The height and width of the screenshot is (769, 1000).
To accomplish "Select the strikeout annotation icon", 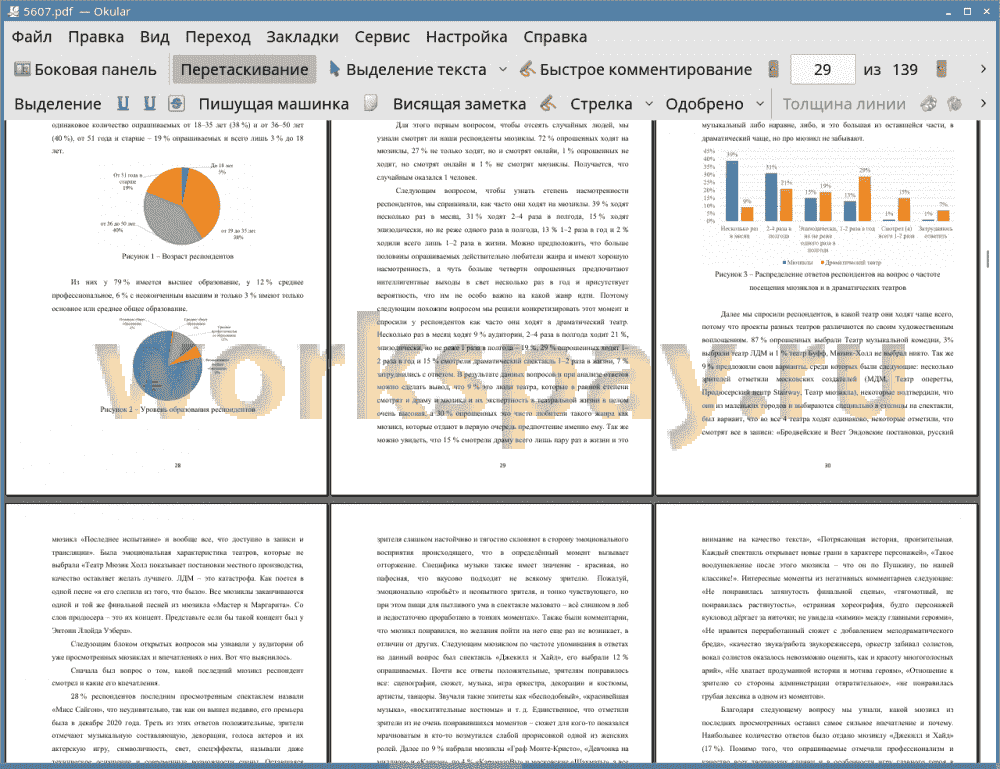I will coord(177,103).
